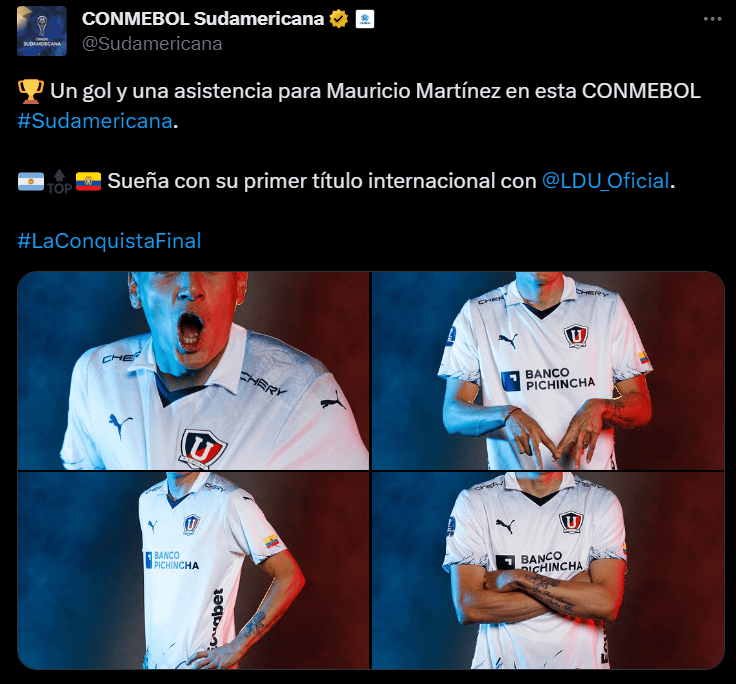Click the LDU crest in top-left photo
The width and height of the screenshot is (736, 684).
click(x=203, y=449)
